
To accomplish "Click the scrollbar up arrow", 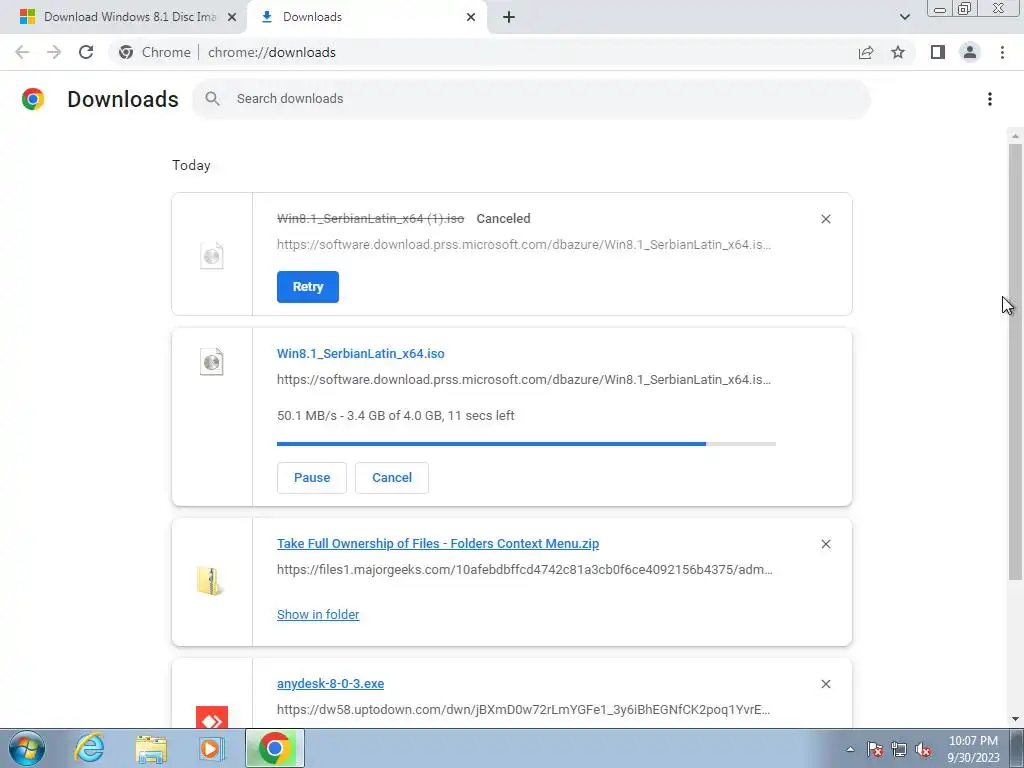I will 1015,135.
